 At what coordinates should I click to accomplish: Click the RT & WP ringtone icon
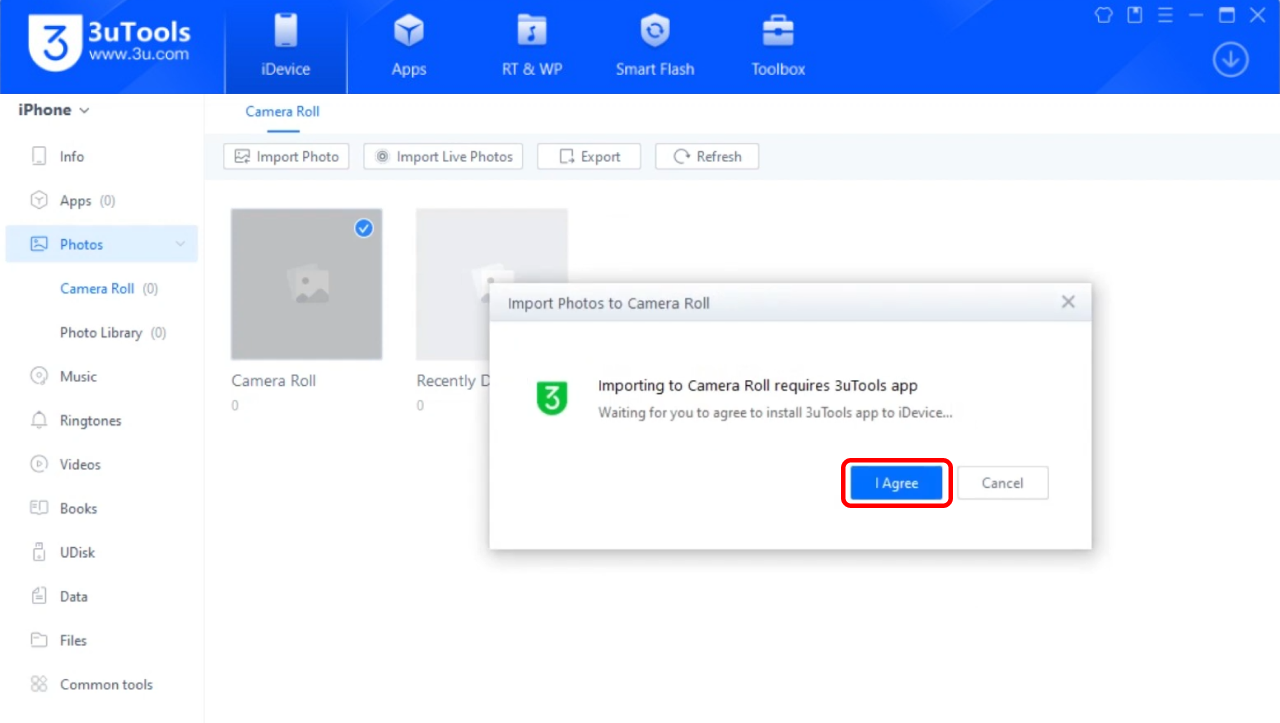point(531,32)
